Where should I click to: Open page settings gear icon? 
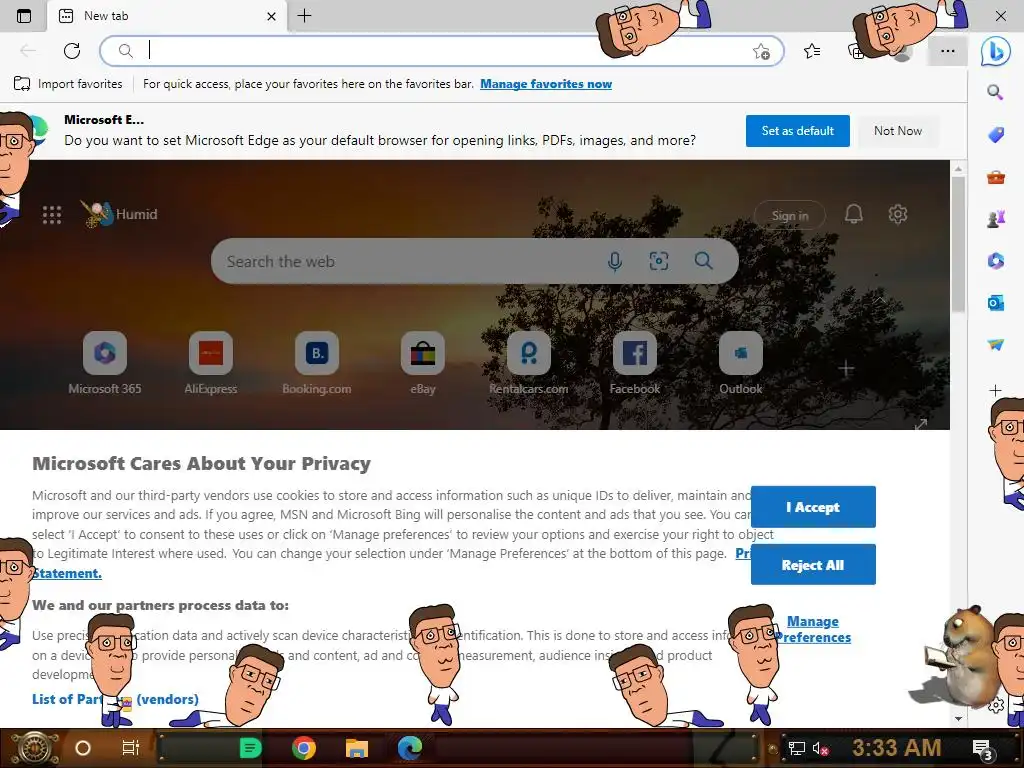click(x=898, y=214)
